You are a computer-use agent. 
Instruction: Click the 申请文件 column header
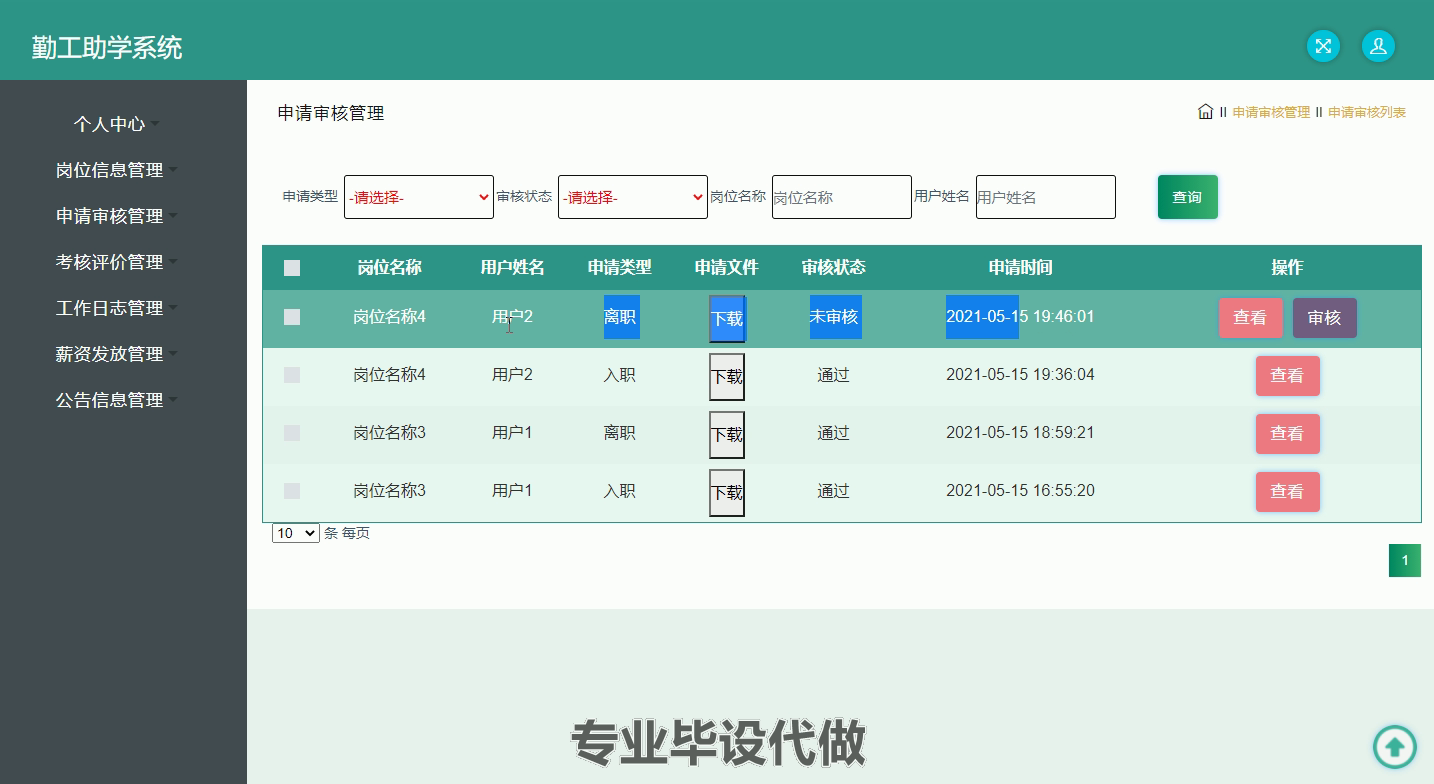pos(727,268)
